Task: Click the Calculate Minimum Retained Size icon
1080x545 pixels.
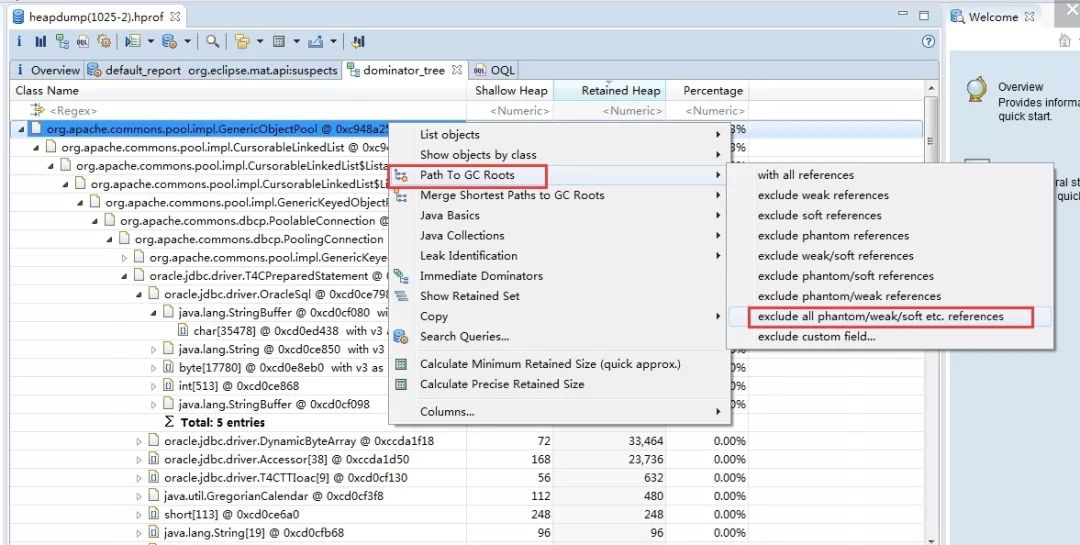Action: coord(402,364)
